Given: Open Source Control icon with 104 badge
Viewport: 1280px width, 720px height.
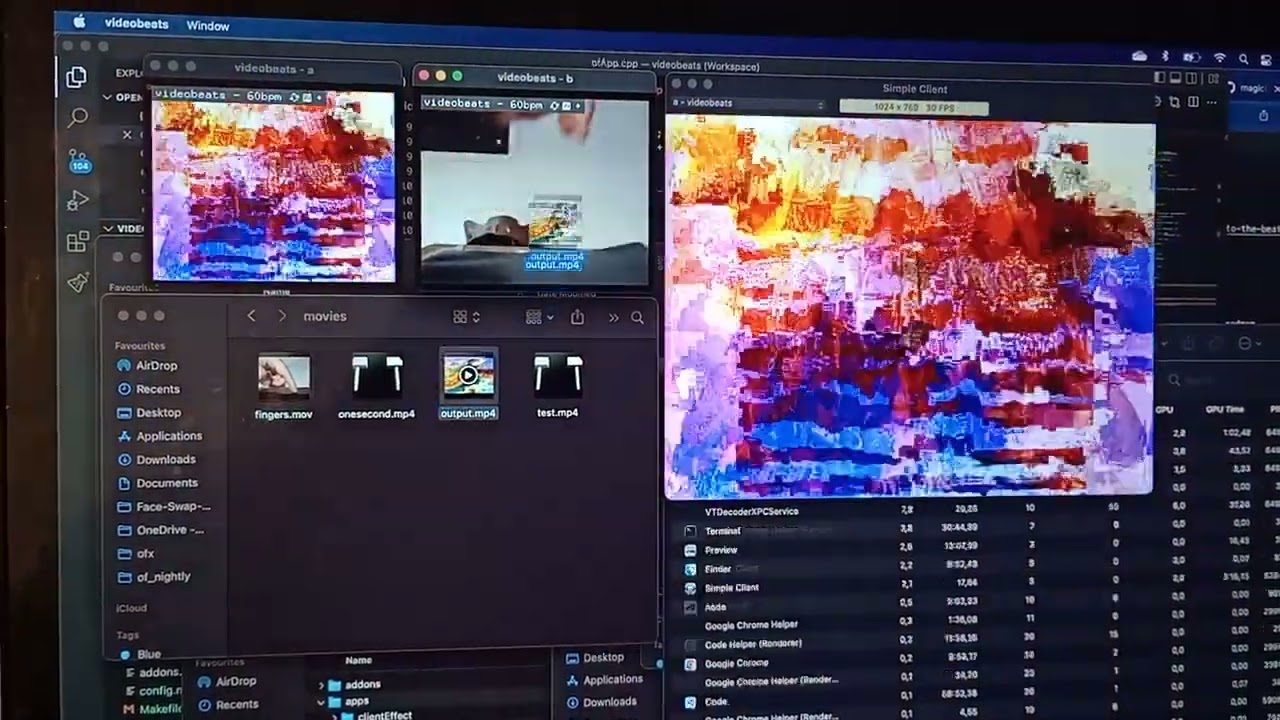Looking at the screenshot, I should [x=78, y=160].
